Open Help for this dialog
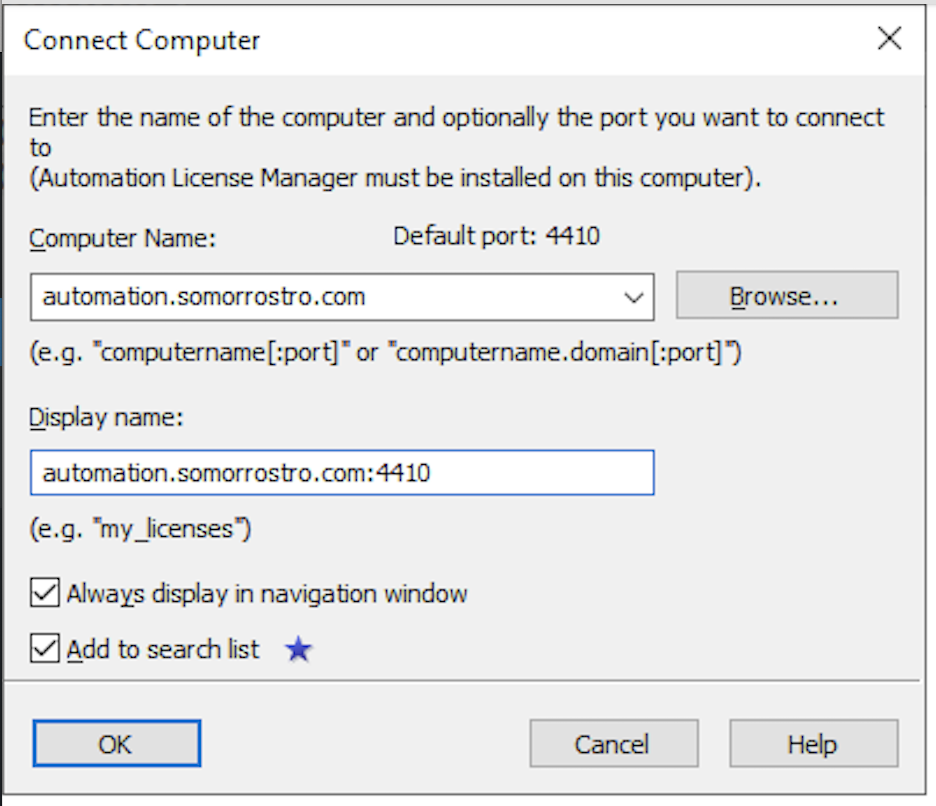Screen dimensions: 936x806 [x=812, y=744]
